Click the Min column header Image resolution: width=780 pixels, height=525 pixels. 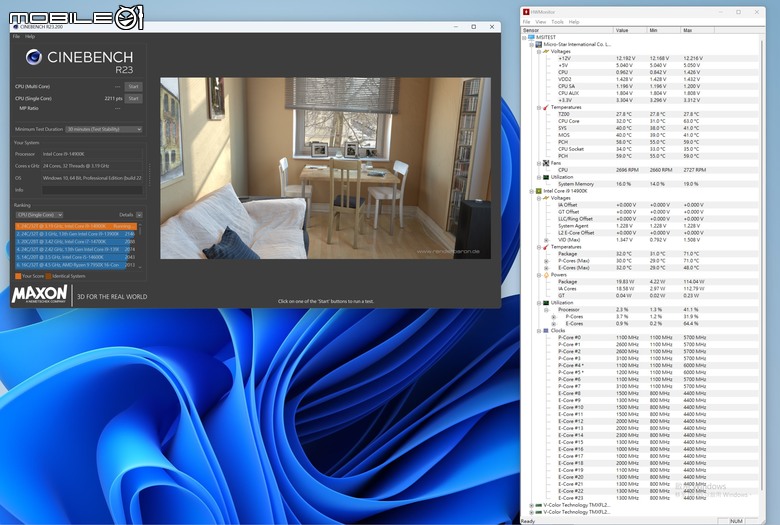pos(664,30)
